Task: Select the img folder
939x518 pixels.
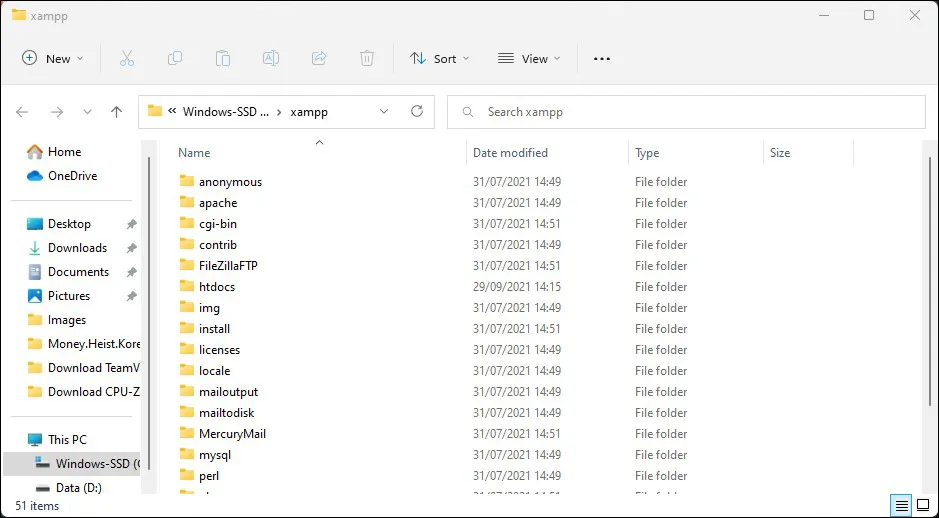Action: (209, 308)
